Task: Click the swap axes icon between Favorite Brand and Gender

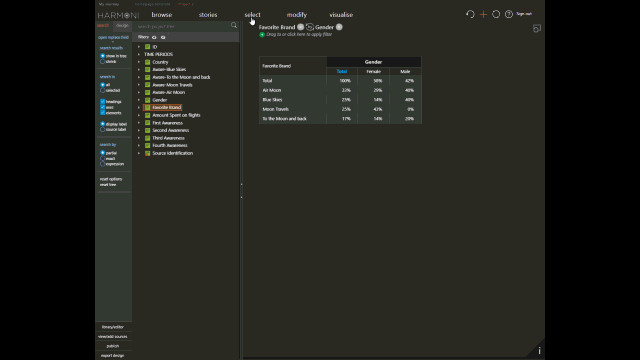Action: (310, 27)
